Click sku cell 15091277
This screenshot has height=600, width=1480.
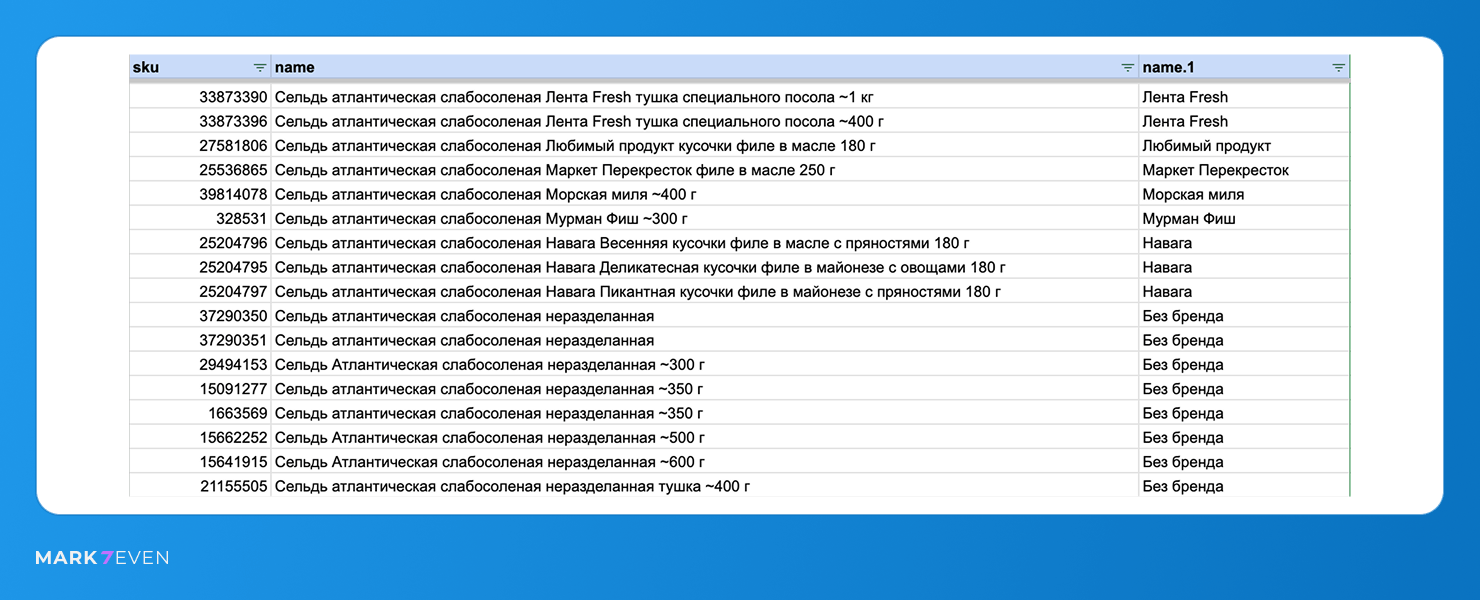pos(200,389)
